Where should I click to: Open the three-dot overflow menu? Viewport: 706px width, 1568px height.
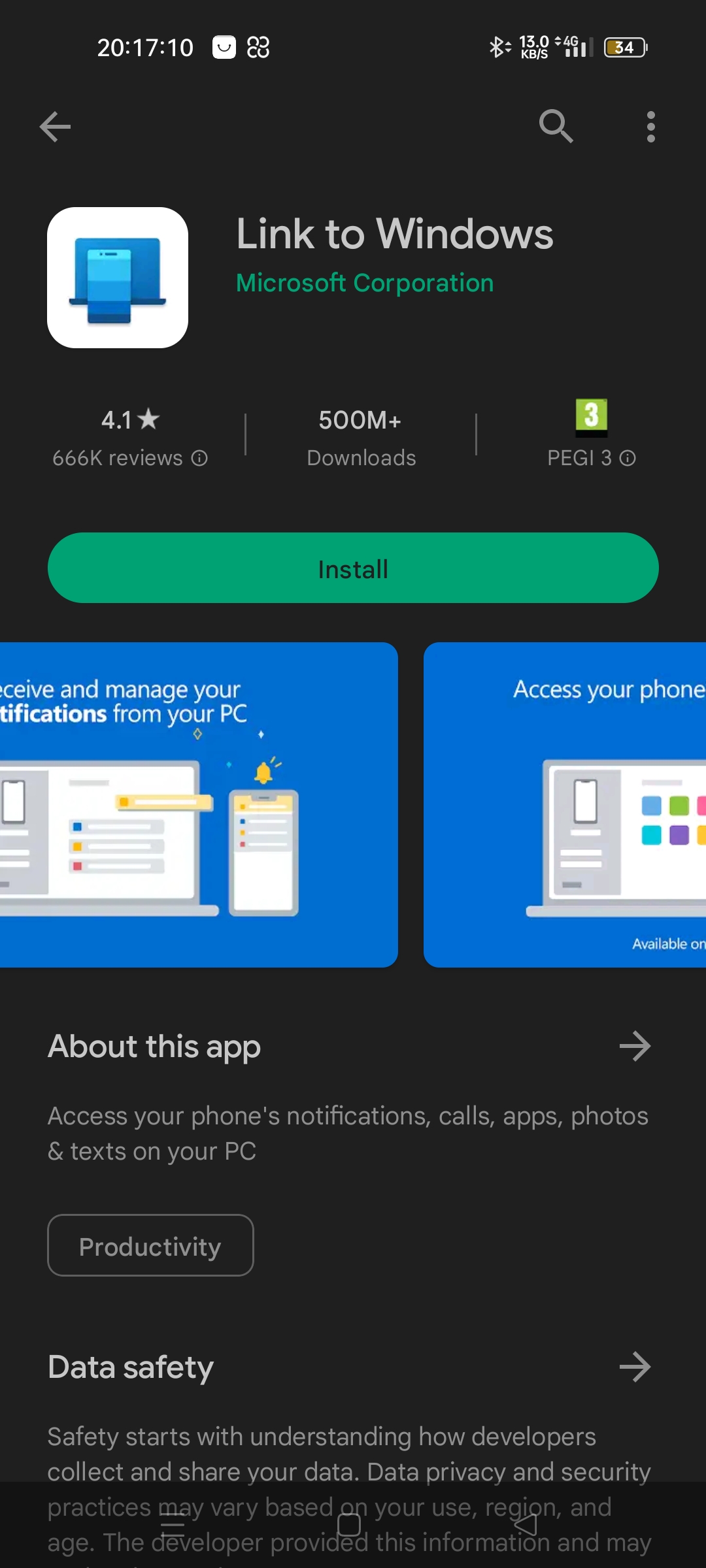[x=650, y=126]
